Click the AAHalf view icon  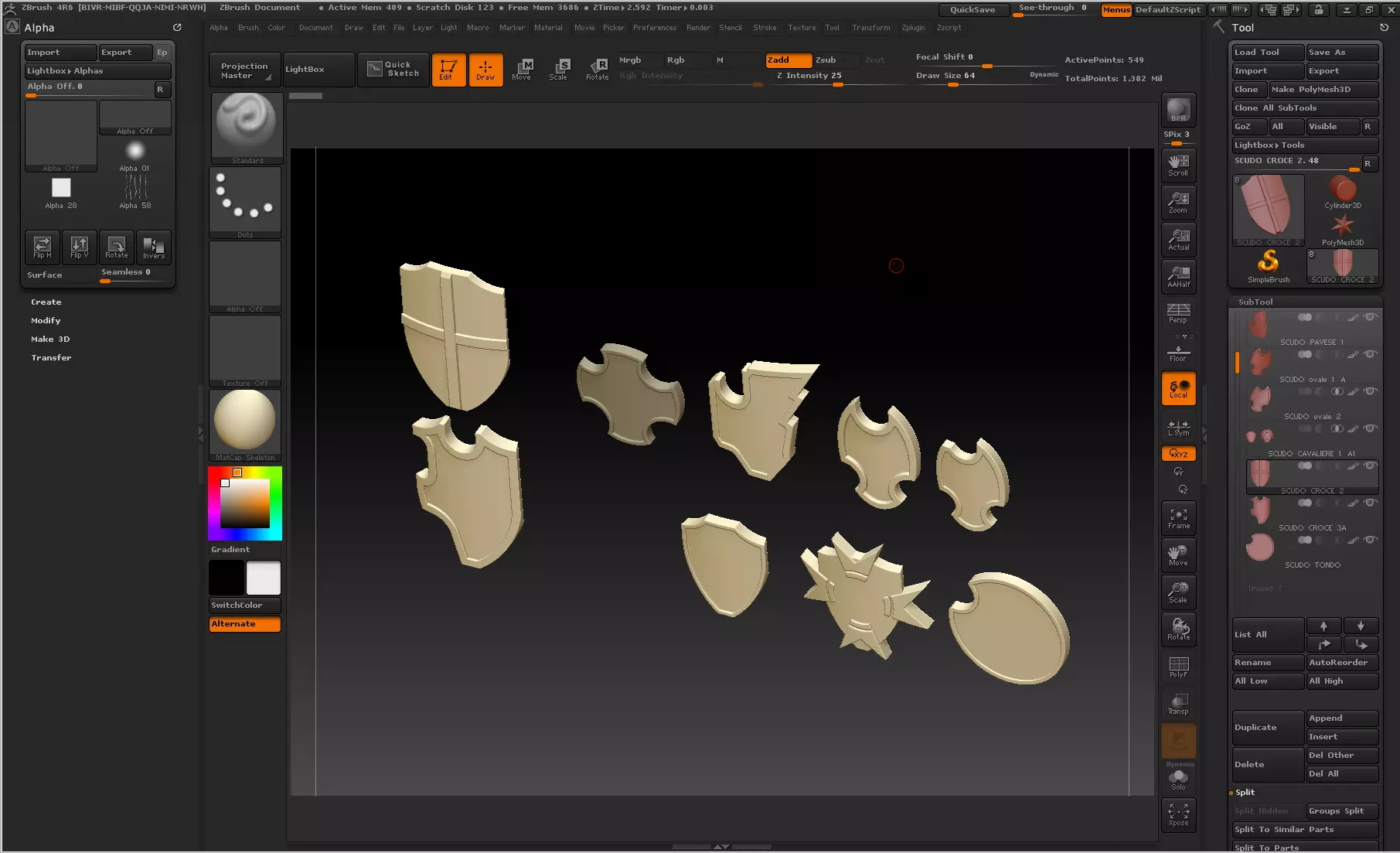tap(1178, 277)
